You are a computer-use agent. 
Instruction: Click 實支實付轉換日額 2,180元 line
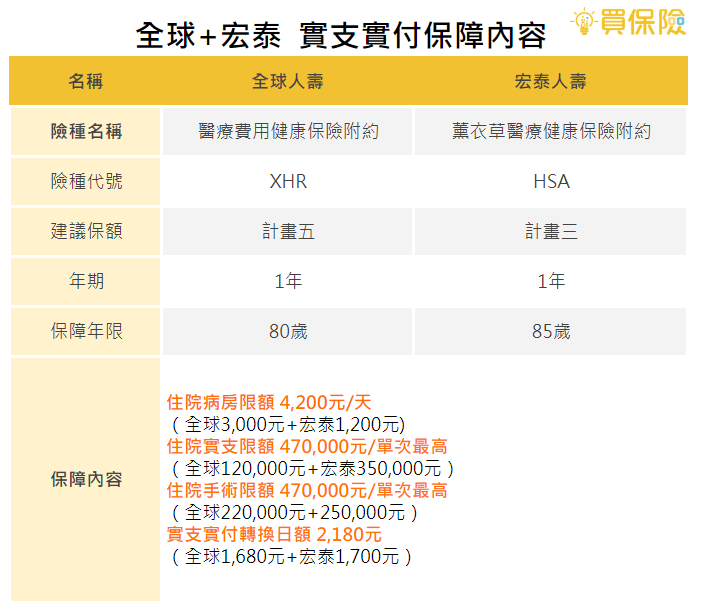[274, 534]
